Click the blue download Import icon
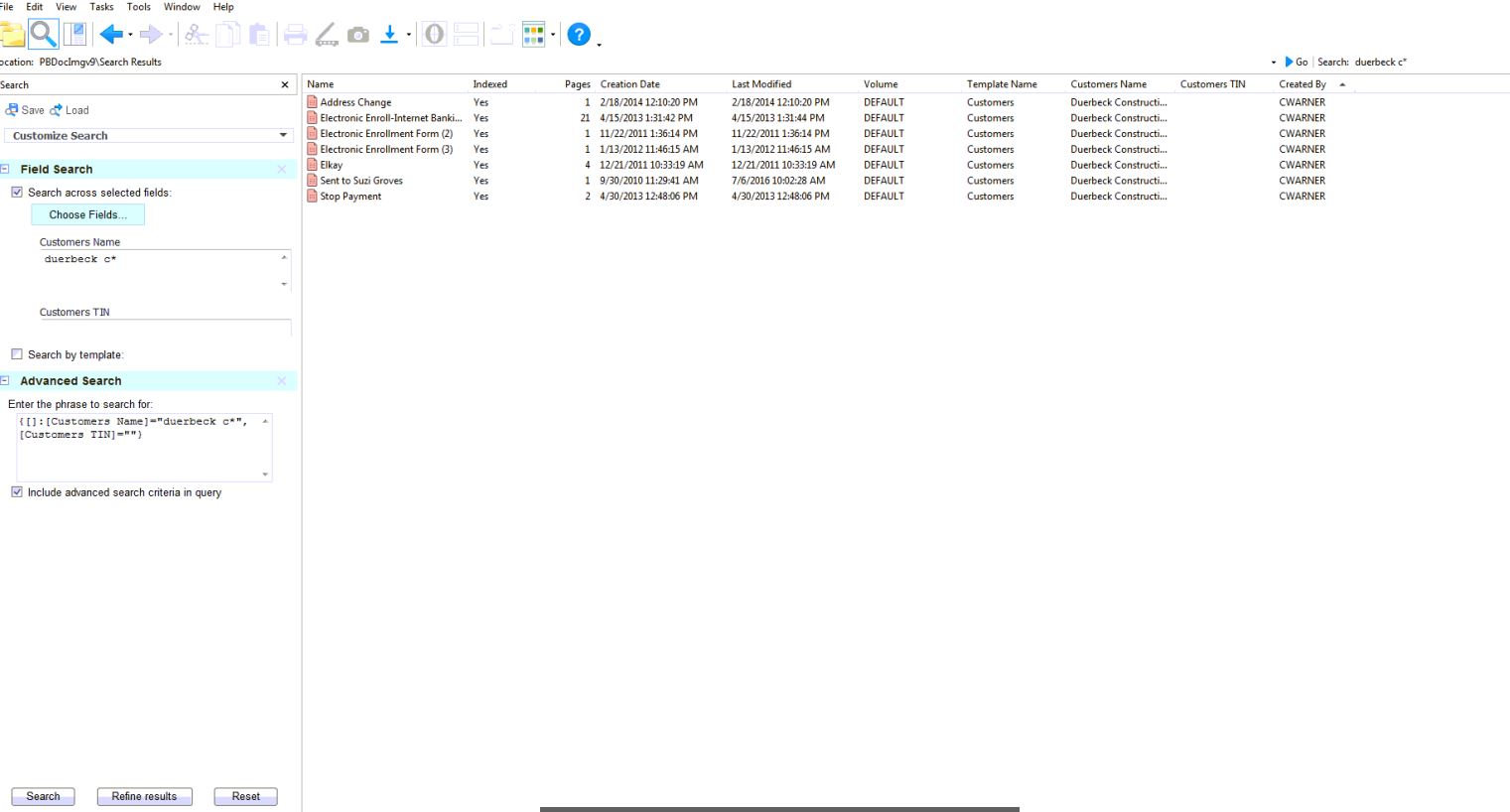The height and width of the screenshot is (812, 1510). point(390,35)
